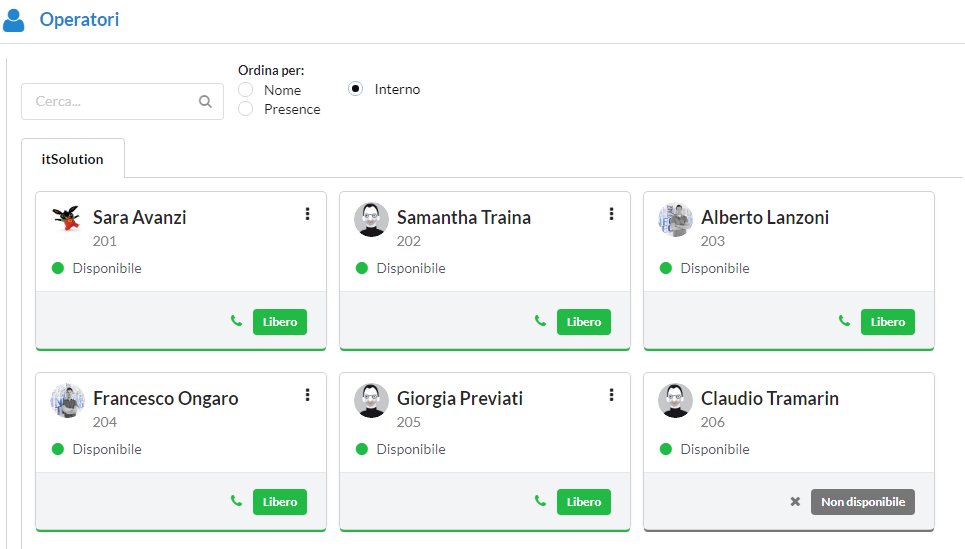Screen dimensions: 965x549
Task: Select the Interno sort radio button
Action: pyautogui.click(x=356, y=89)
